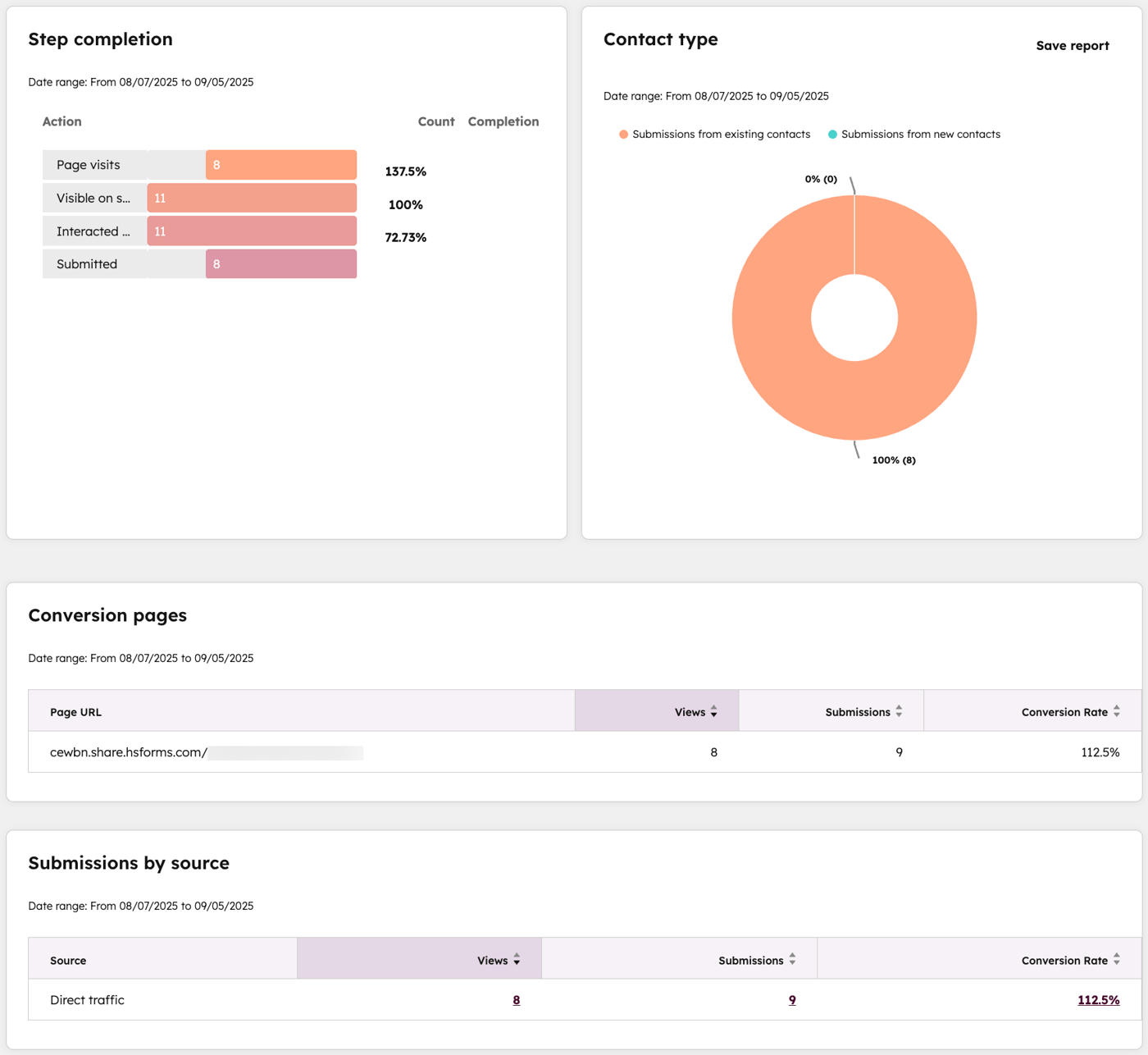Sort Submissions by source by Views
The image size is (1148, 1055).
517,958
